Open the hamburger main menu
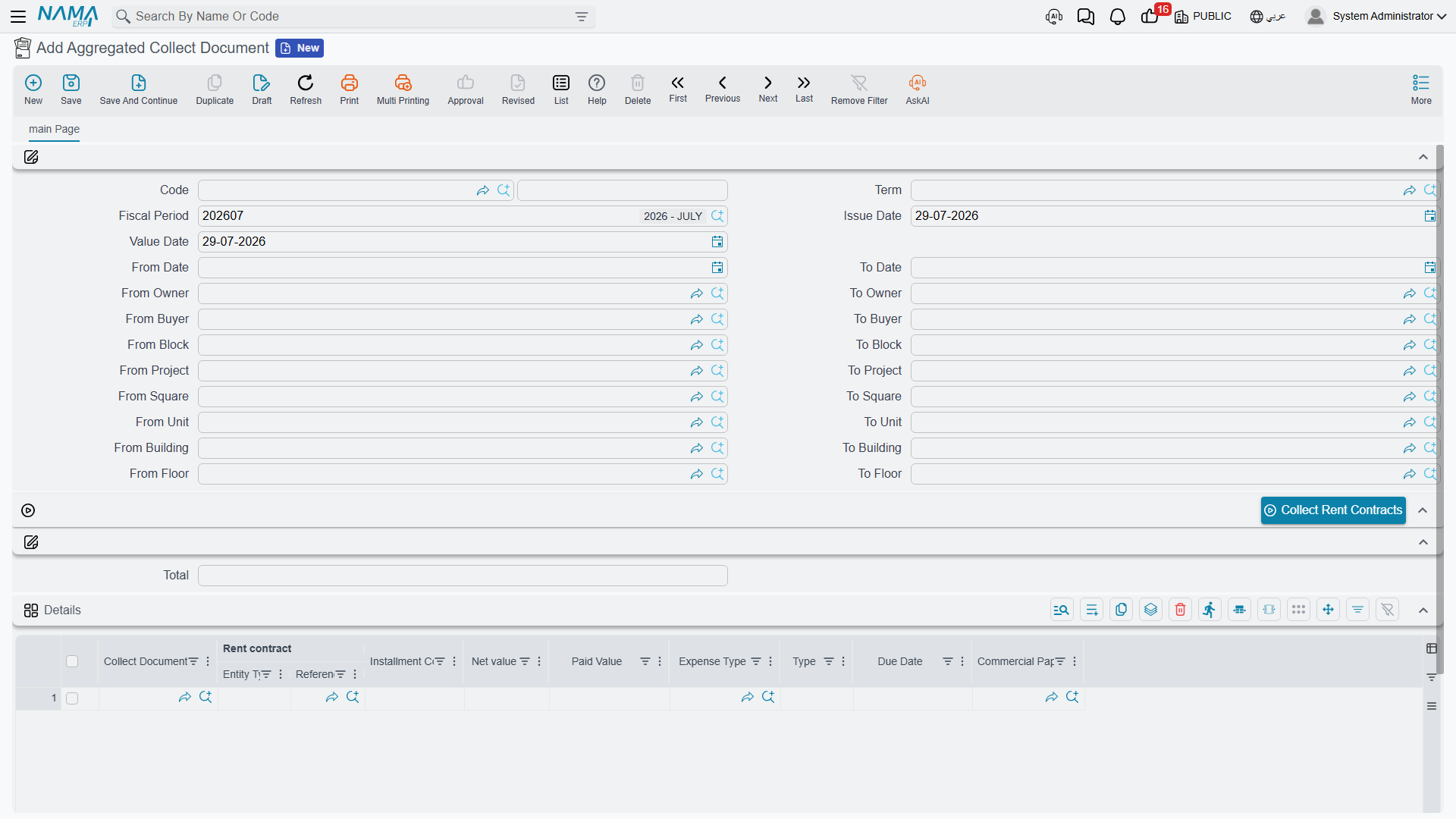This screenshot has height=819, width=1456. [18, 16]
